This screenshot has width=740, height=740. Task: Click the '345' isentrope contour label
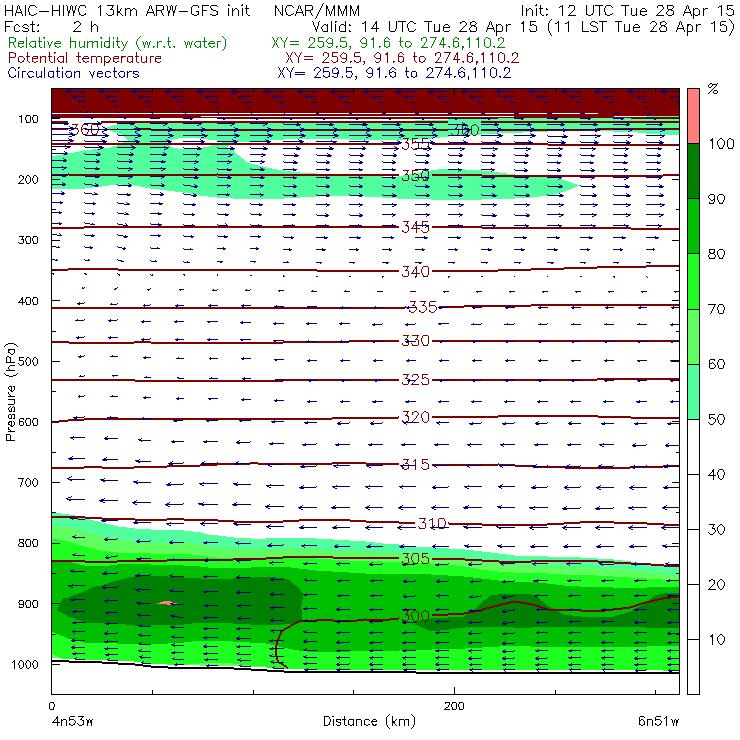415,227
